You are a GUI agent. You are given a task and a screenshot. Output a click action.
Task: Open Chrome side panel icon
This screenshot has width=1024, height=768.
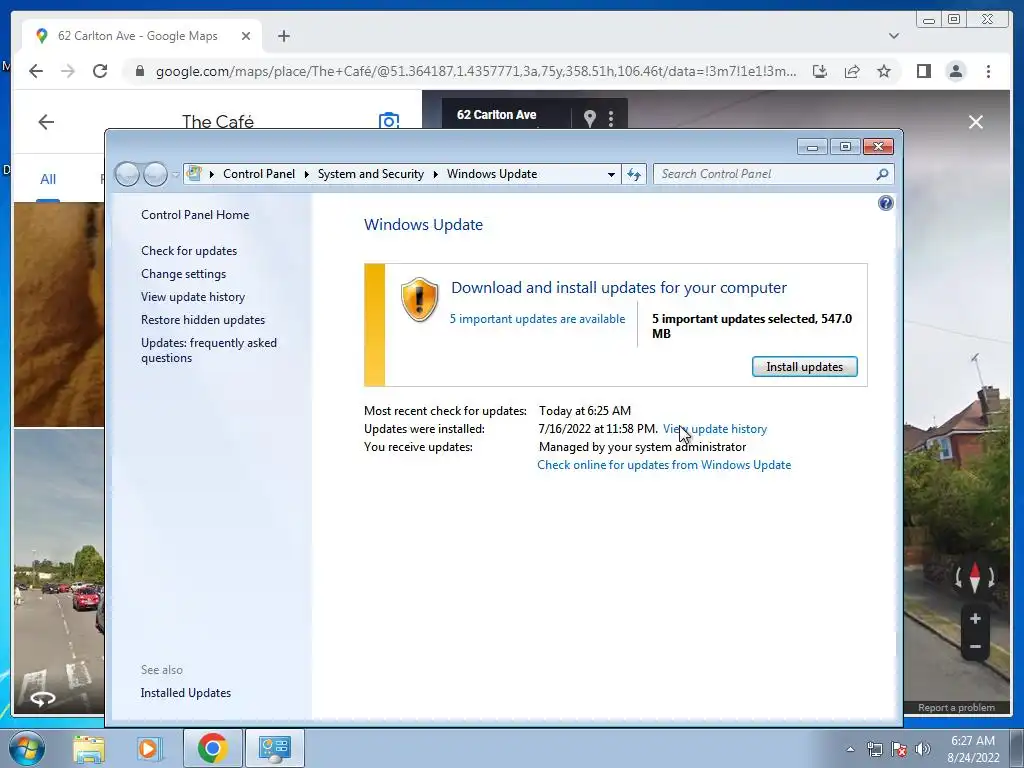[923, 71]
